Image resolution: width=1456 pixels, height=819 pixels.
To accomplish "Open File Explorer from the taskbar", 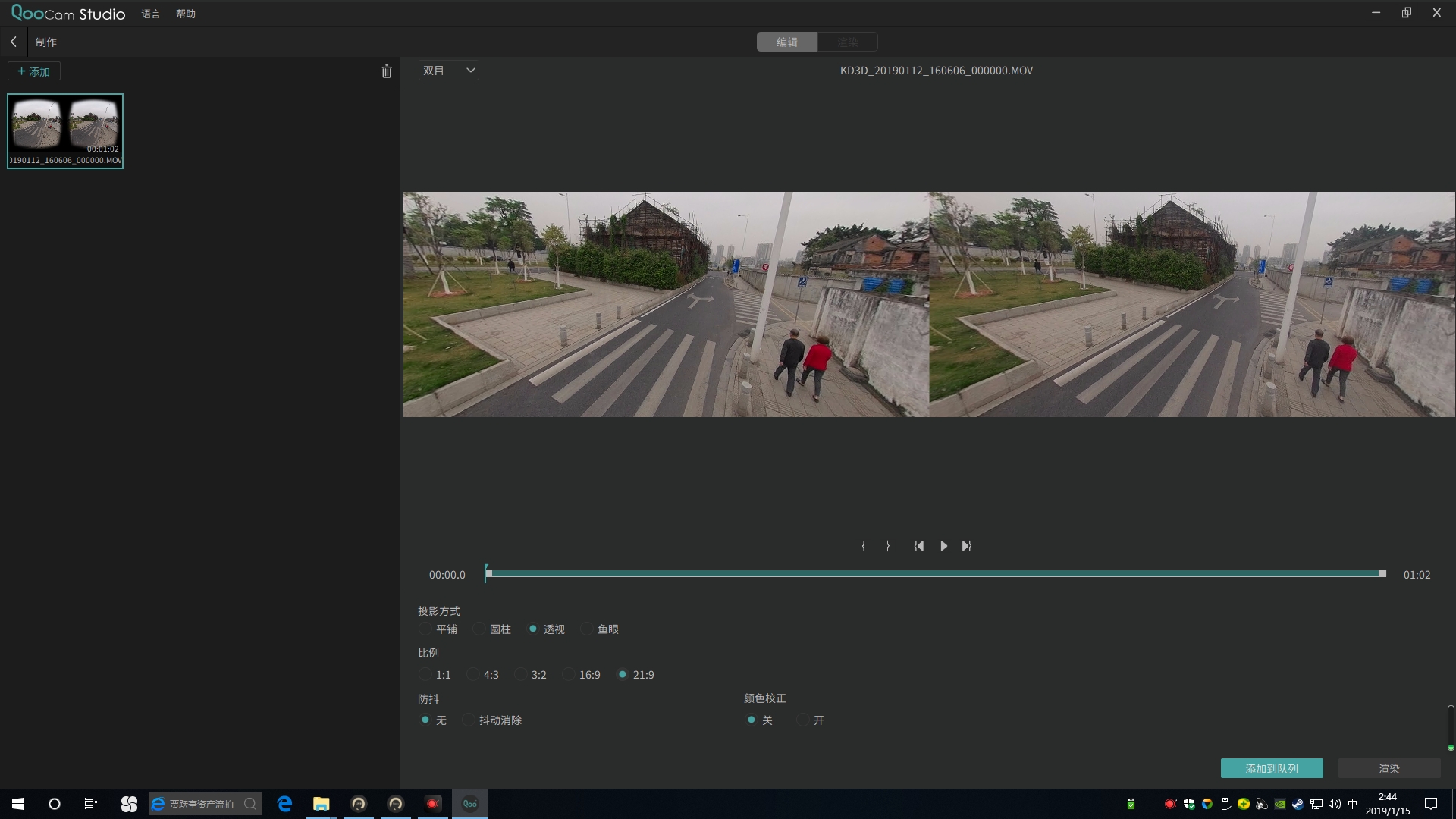I will 322,804.
